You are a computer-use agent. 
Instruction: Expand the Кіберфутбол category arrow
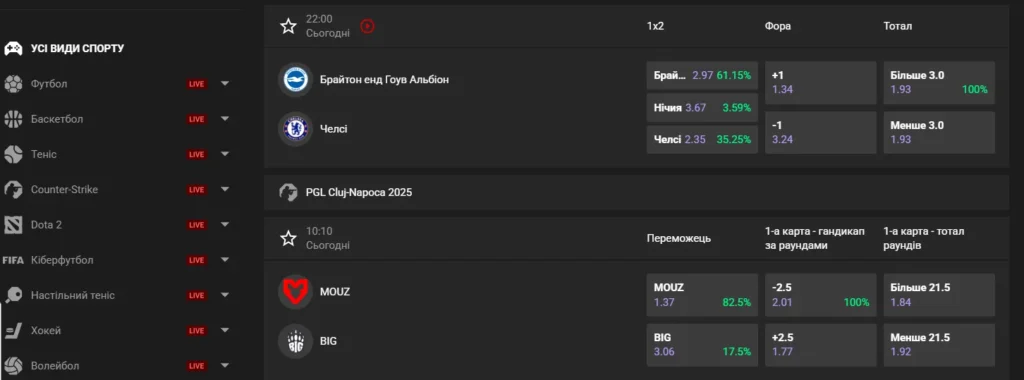(x=225, y=260)
